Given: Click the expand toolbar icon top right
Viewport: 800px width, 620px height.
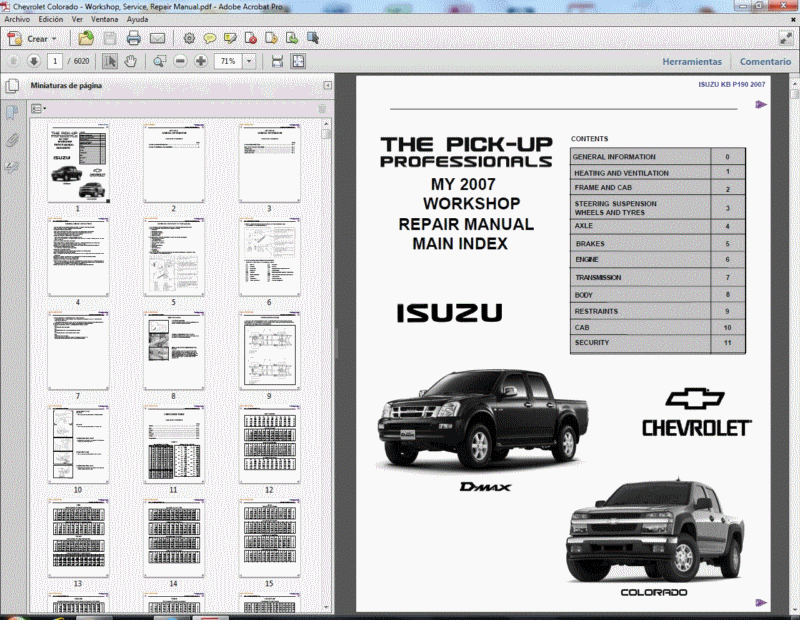Looking at the screenshot, I should [786, 38].
